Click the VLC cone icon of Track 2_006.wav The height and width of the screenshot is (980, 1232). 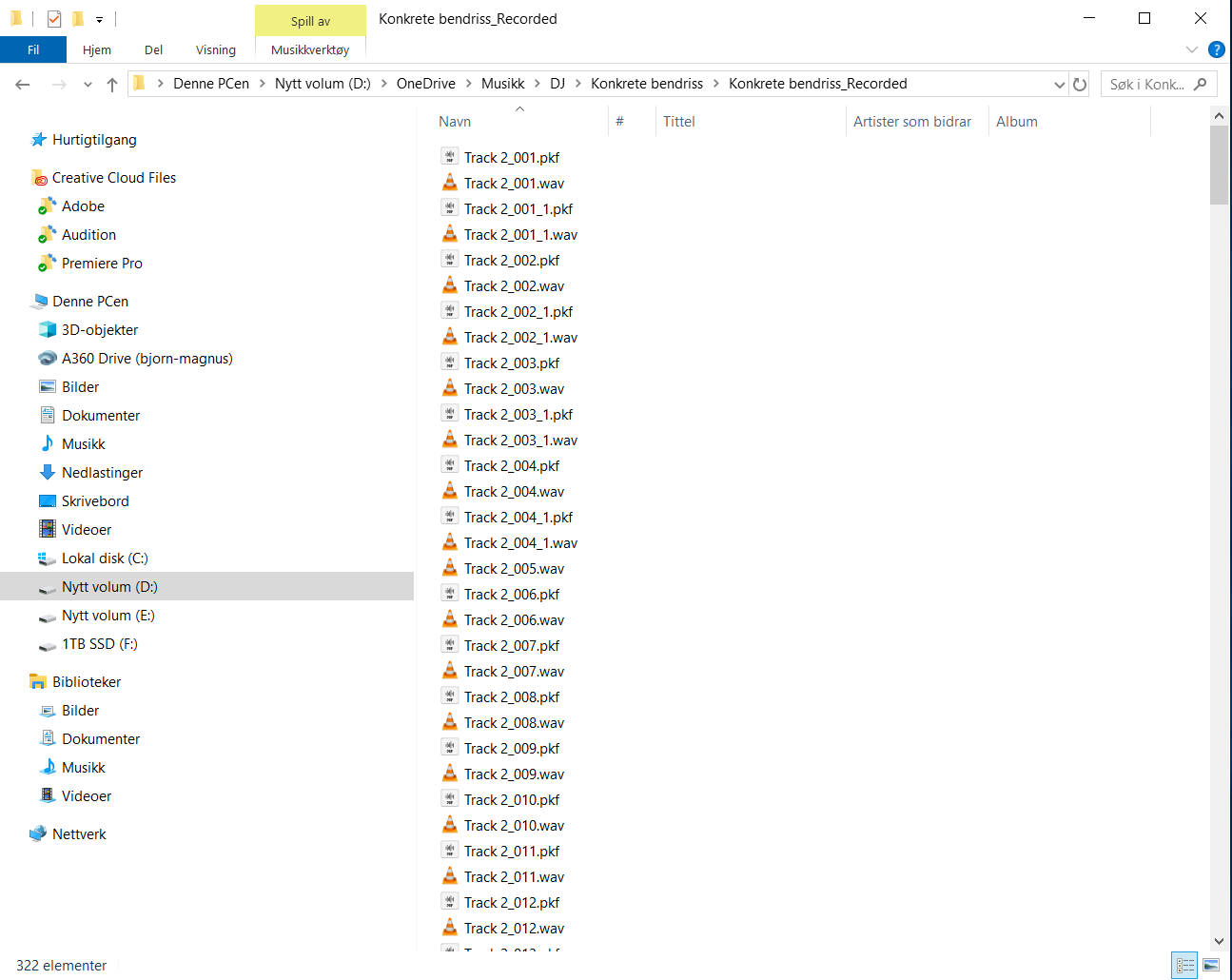[x=450, y=619]
